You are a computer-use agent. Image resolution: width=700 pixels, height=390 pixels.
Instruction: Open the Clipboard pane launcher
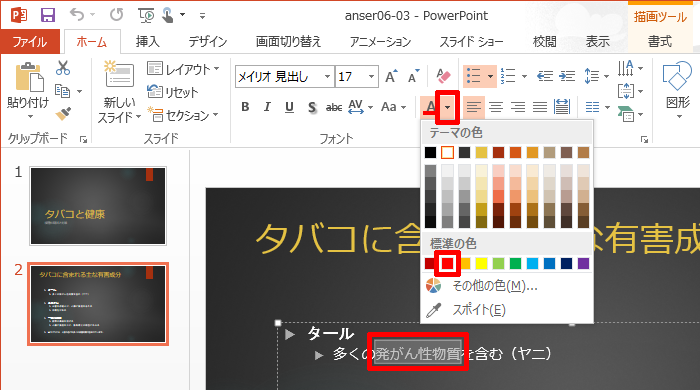[83, 140]
